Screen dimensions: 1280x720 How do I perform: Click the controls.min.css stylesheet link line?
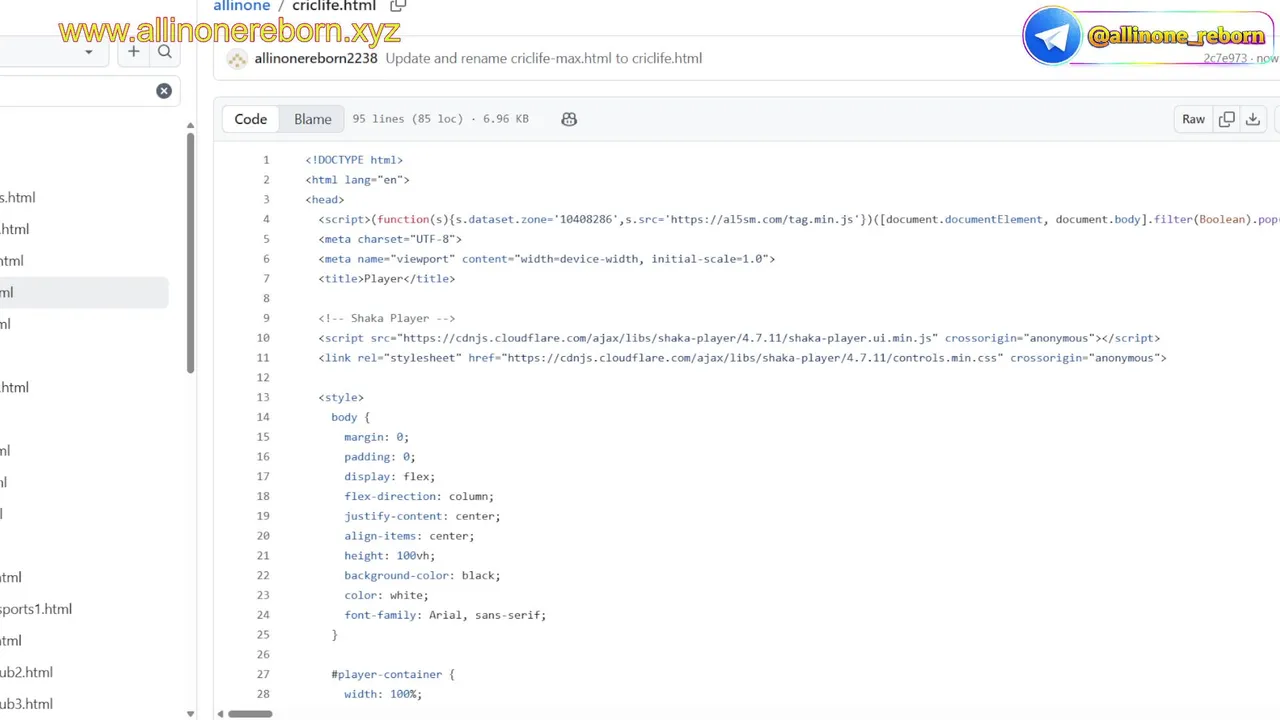click(742, 358)
